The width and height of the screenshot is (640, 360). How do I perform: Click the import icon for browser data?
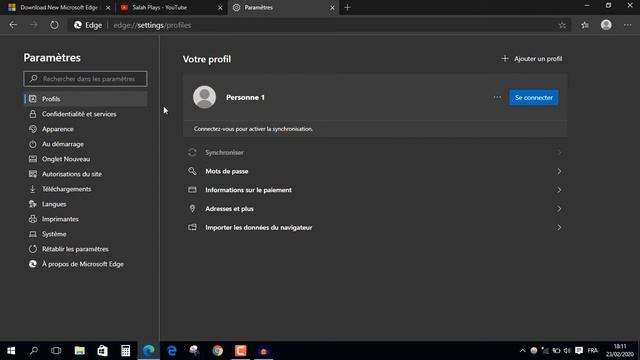click(192, 227)
